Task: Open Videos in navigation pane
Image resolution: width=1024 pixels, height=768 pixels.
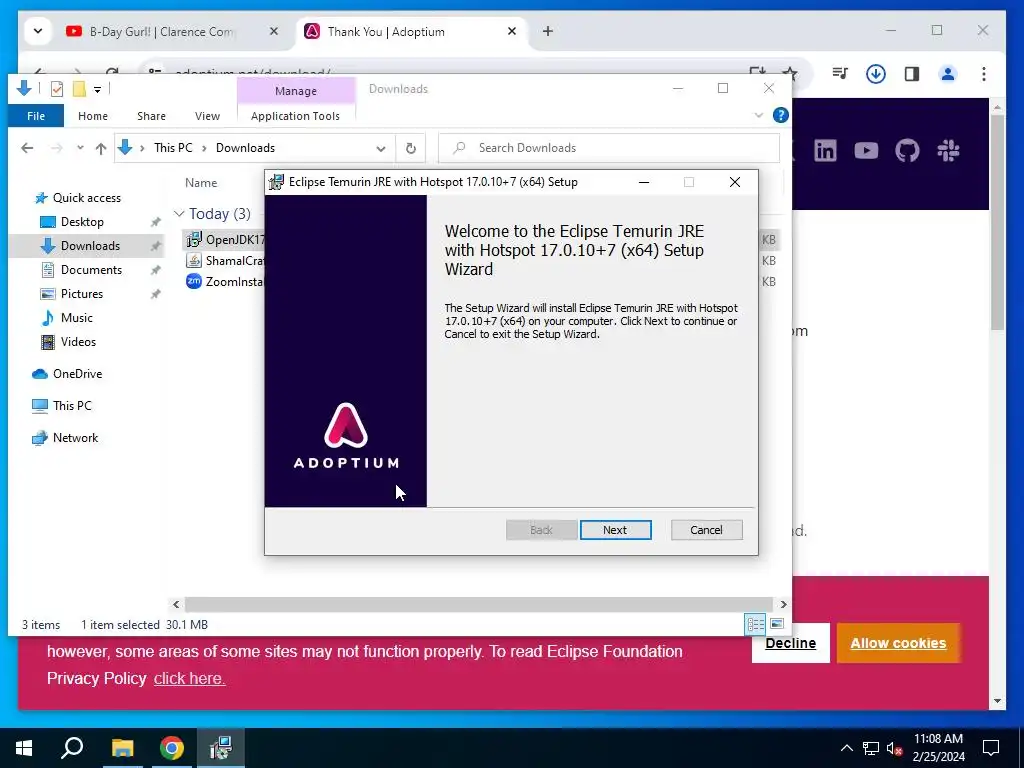Action: 78,342
